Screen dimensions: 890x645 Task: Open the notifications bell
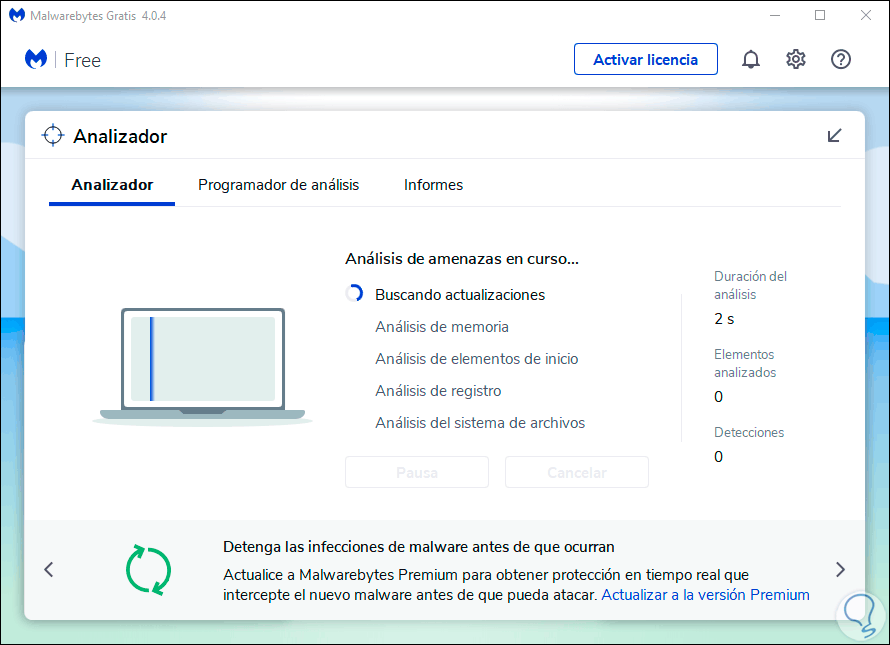point(750,59)
